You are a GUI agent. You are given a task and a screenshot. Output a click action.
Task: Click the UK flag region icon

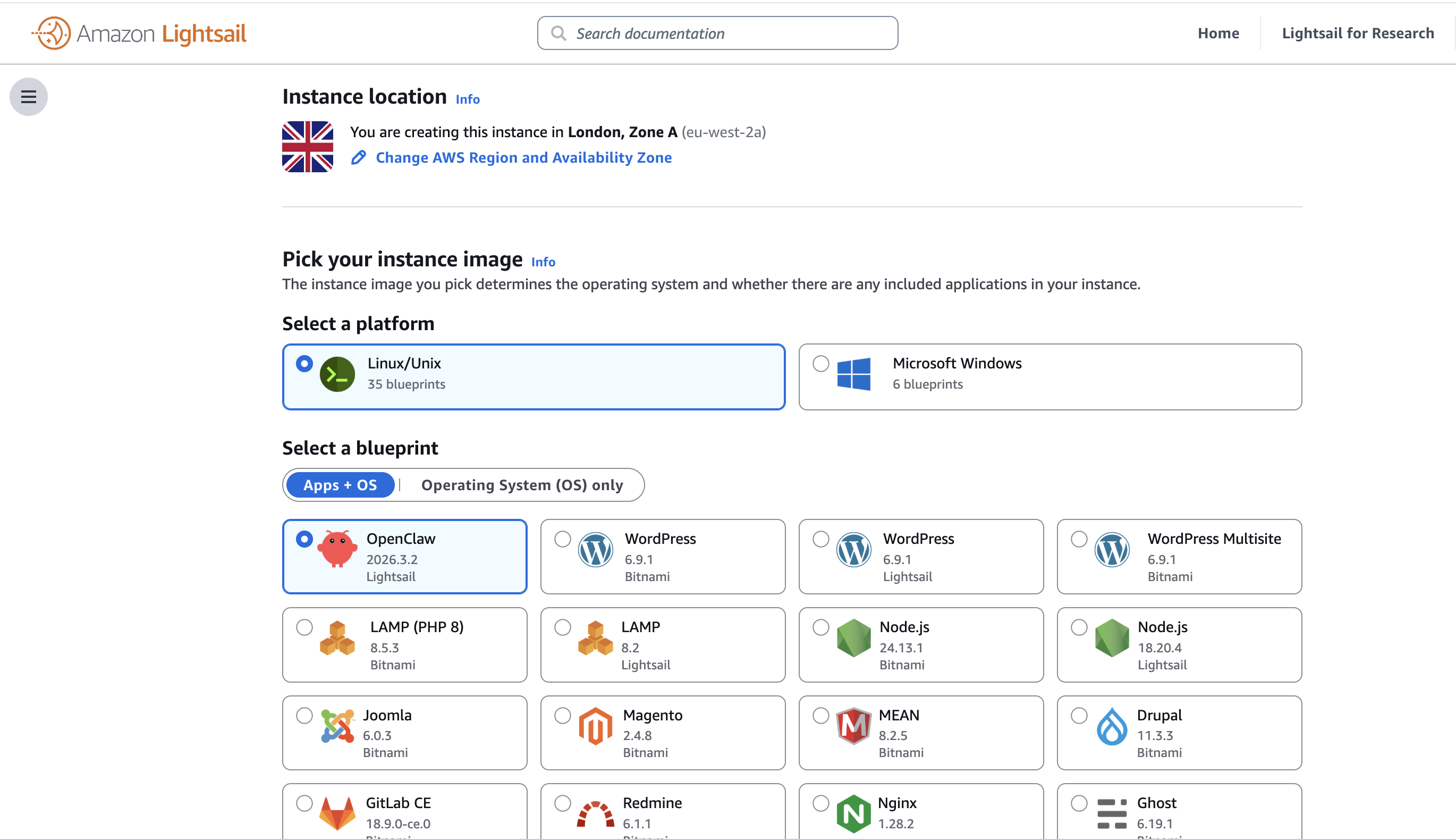pyautogui.click(x=307, y=147)
